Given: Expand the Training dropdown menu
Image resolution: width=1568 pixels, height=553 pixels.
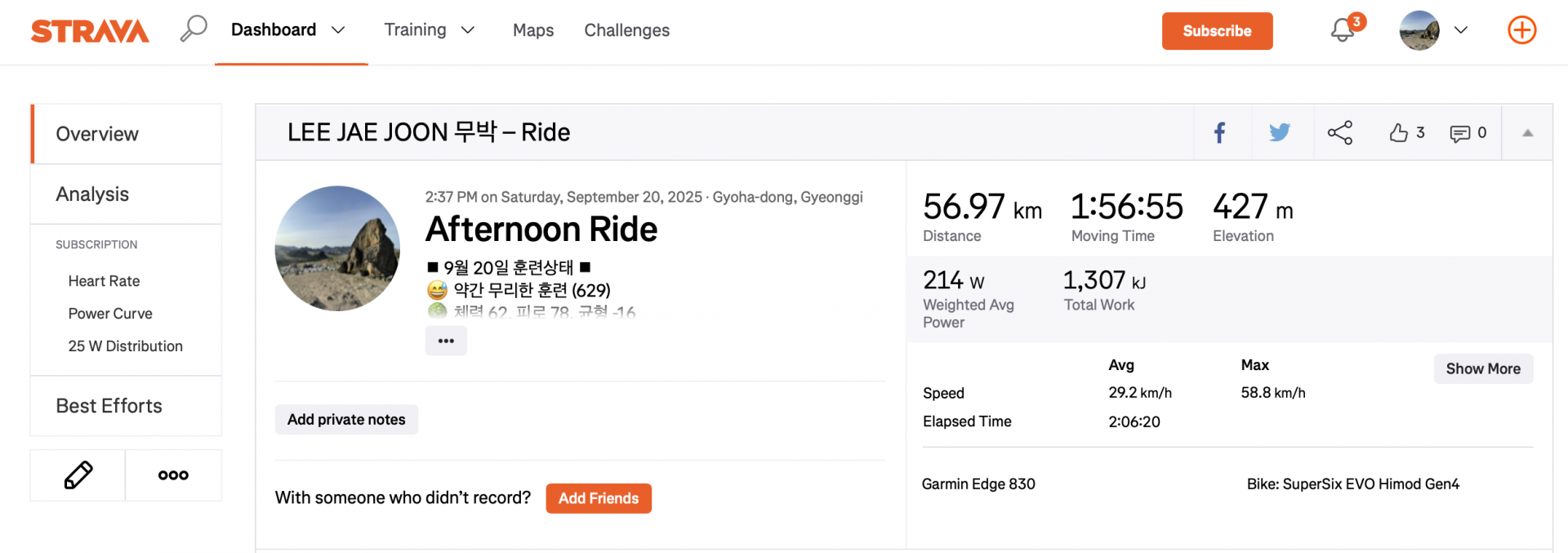Looking at the screenshot, I should 468,30.
